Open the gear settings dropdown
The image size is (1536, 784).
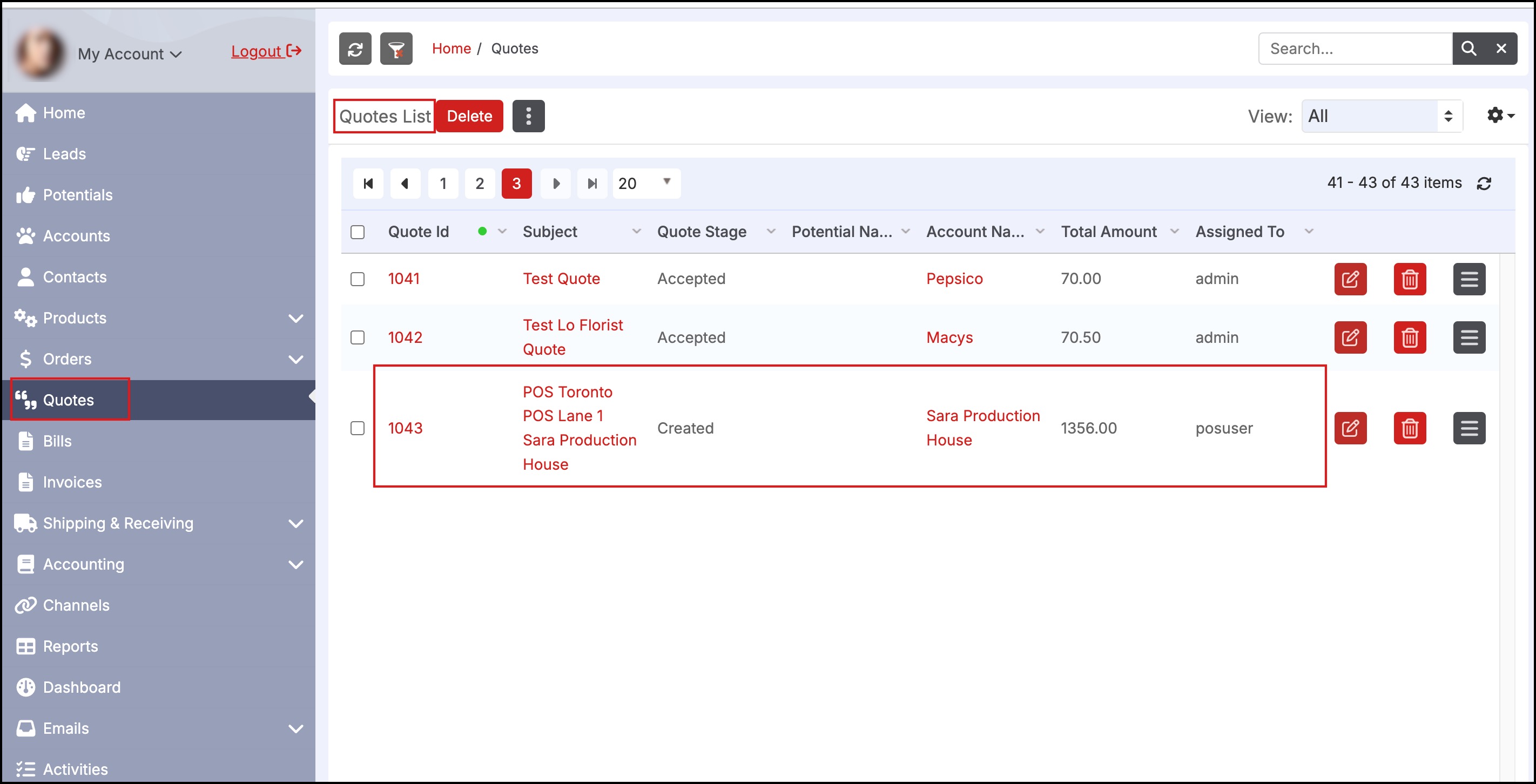pyautogui.click(x=1500, y=115)
